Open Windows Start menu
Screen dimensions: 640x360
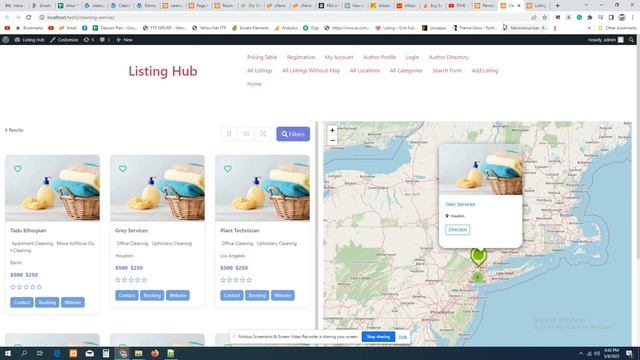coord(8,353)
